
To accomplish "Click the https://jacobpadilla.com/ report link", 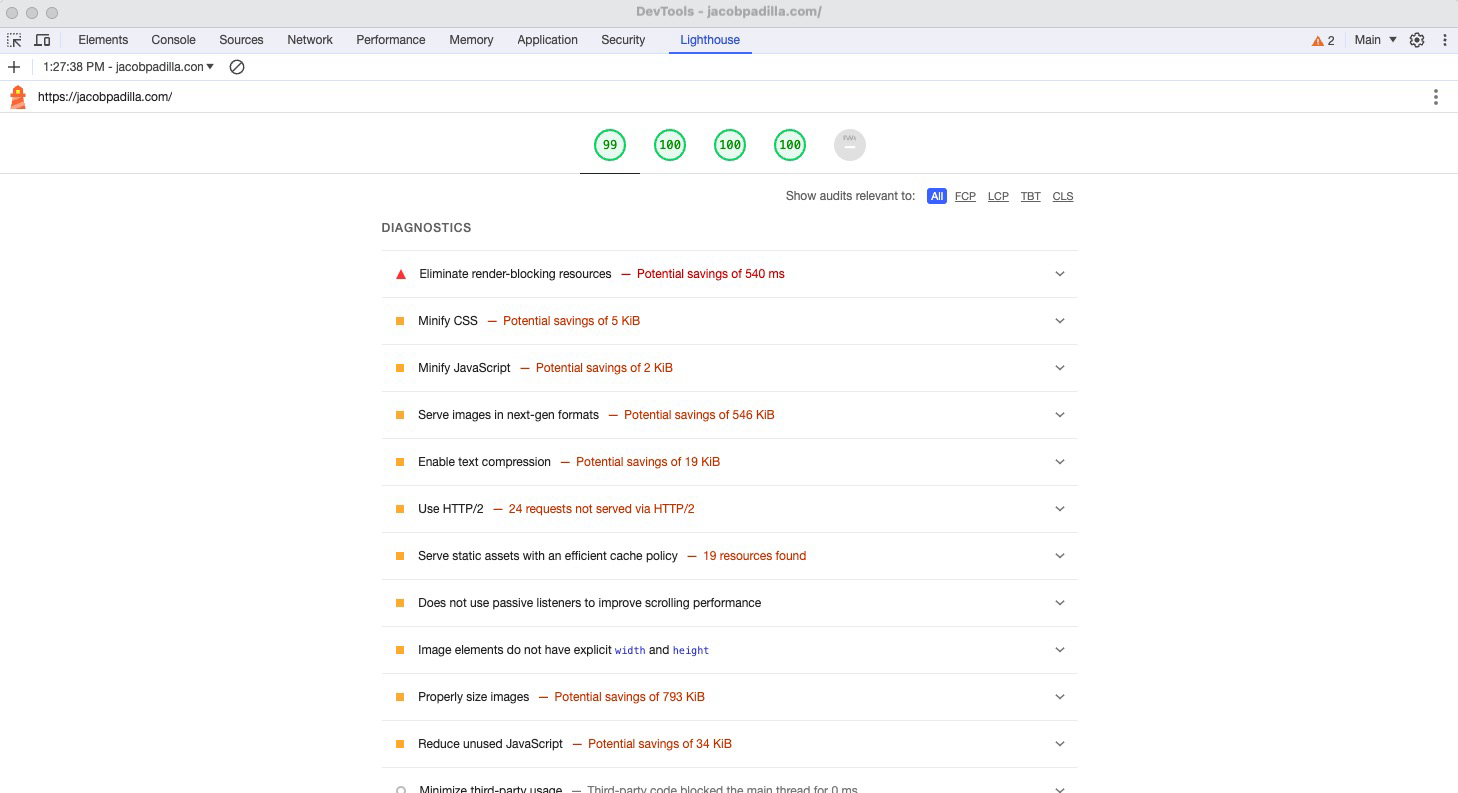I will pos(104,97).
